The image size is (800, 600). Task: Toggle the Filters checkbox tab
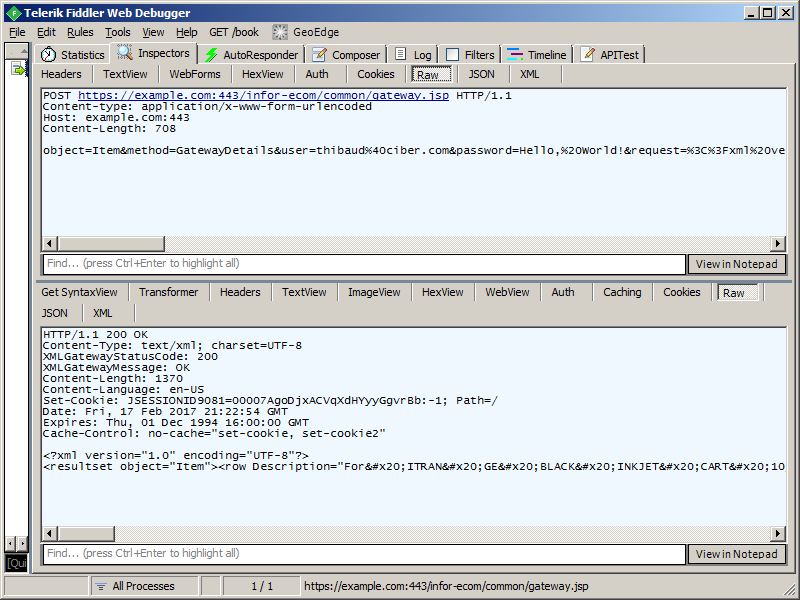click(x=470, y=55)
